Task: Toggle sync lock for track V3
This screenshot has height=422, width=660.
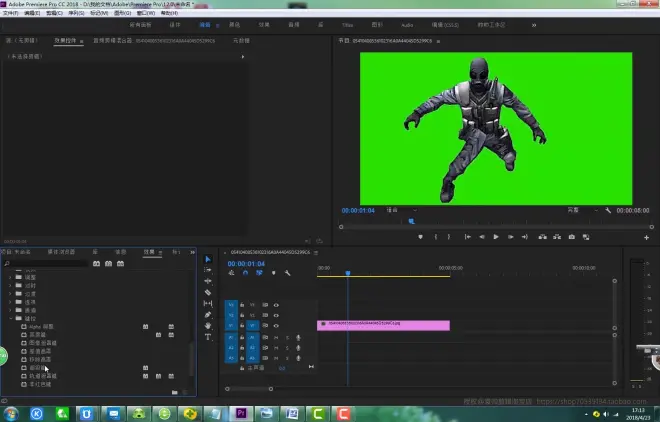Action: (265, 305)
